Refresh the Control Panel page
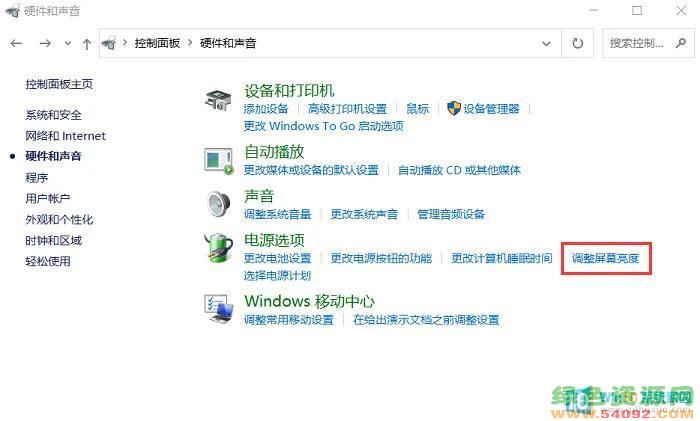This screenshot has width=700, height=421. [x=578, y=43]
